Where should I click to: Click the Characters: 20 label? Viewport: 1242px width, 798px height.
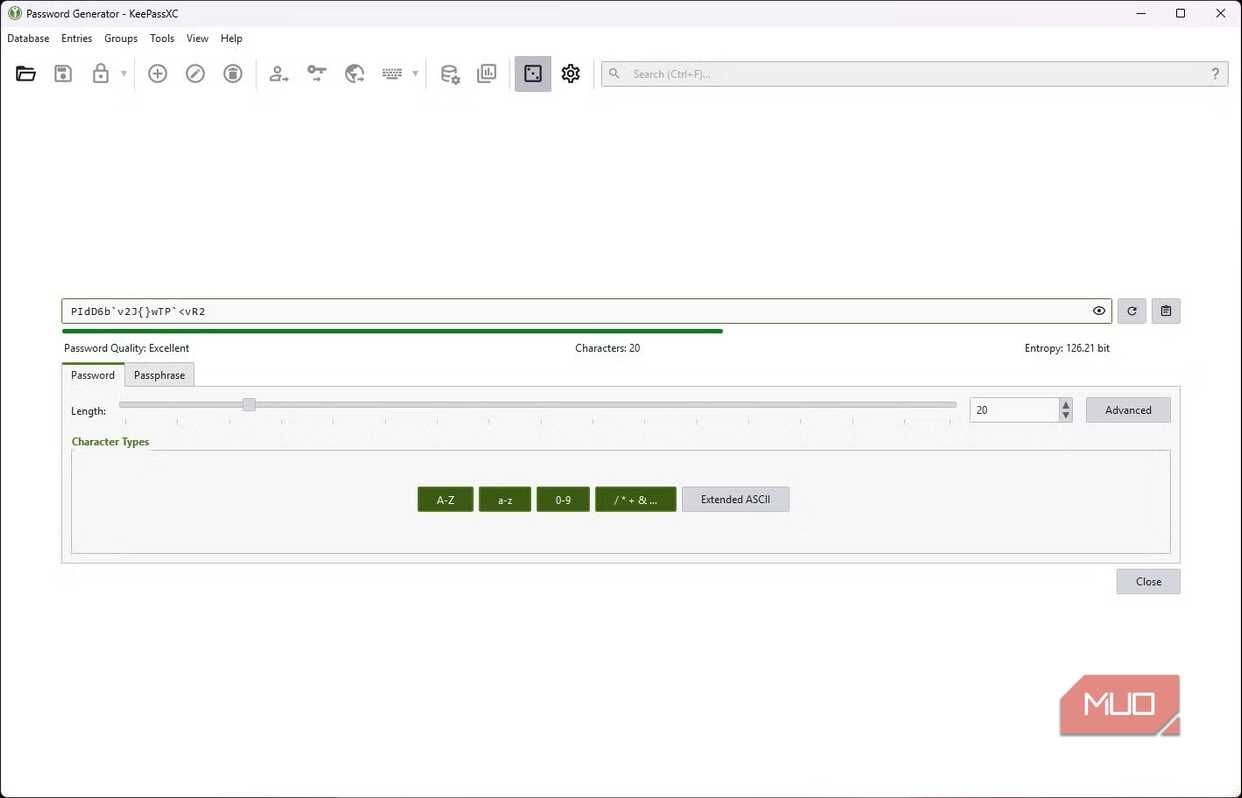coord(608,348)
